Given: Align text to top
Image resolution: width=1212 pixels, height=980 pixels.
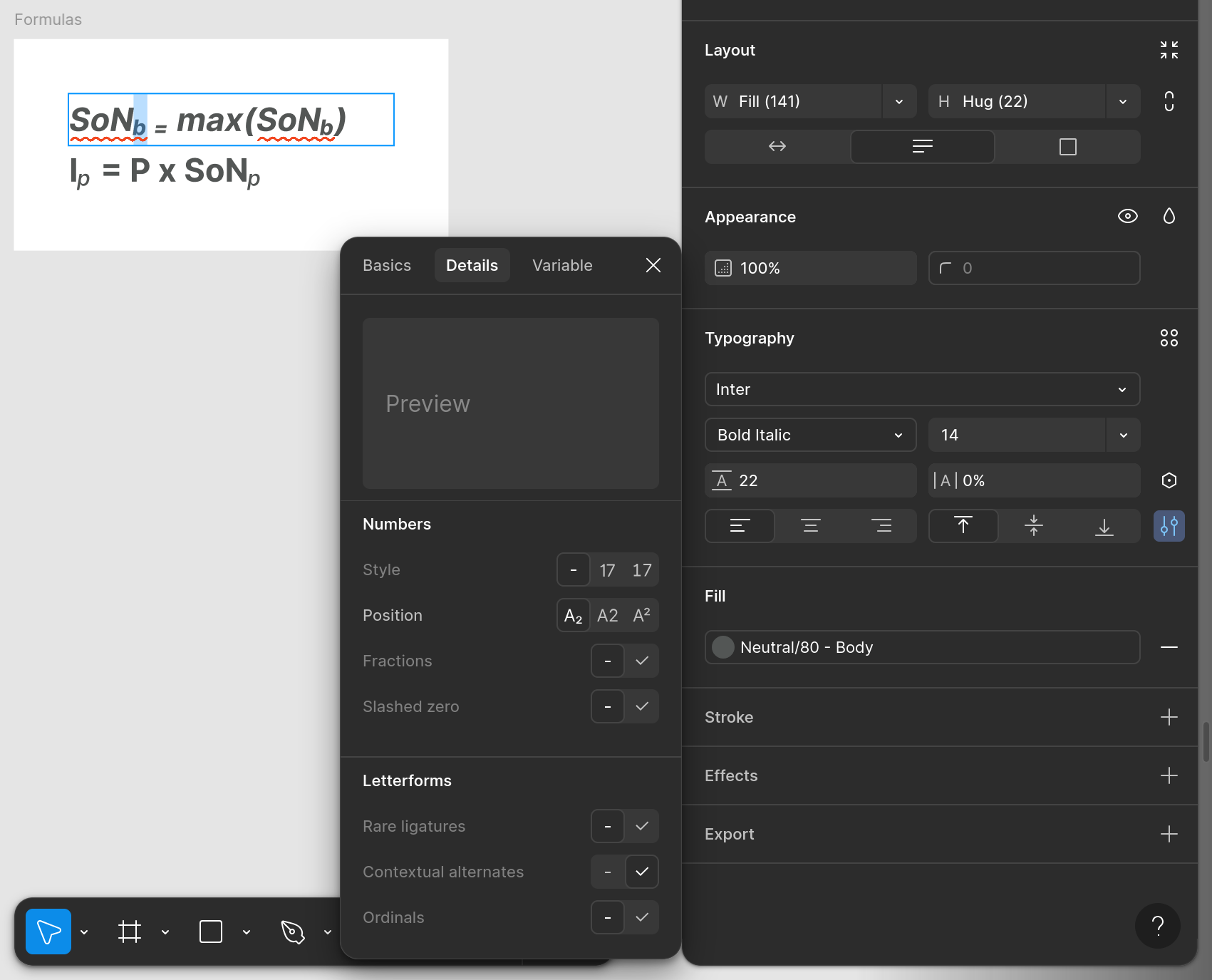Looking at the screenshot, I should [963, 526].
